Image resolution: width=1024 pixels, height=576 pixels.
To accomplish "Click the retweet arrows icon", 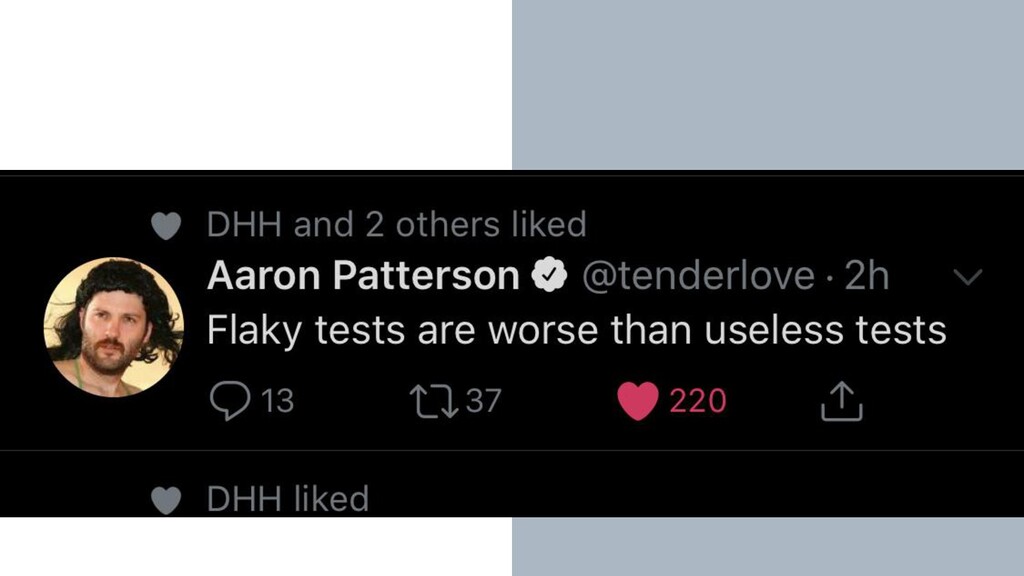I will (434, 401).
